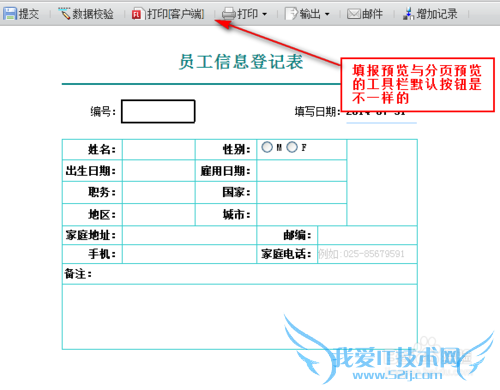Expand the 输出 dropdown arrow
Viewport: 500px width, 390px height.
coord(327,14)
